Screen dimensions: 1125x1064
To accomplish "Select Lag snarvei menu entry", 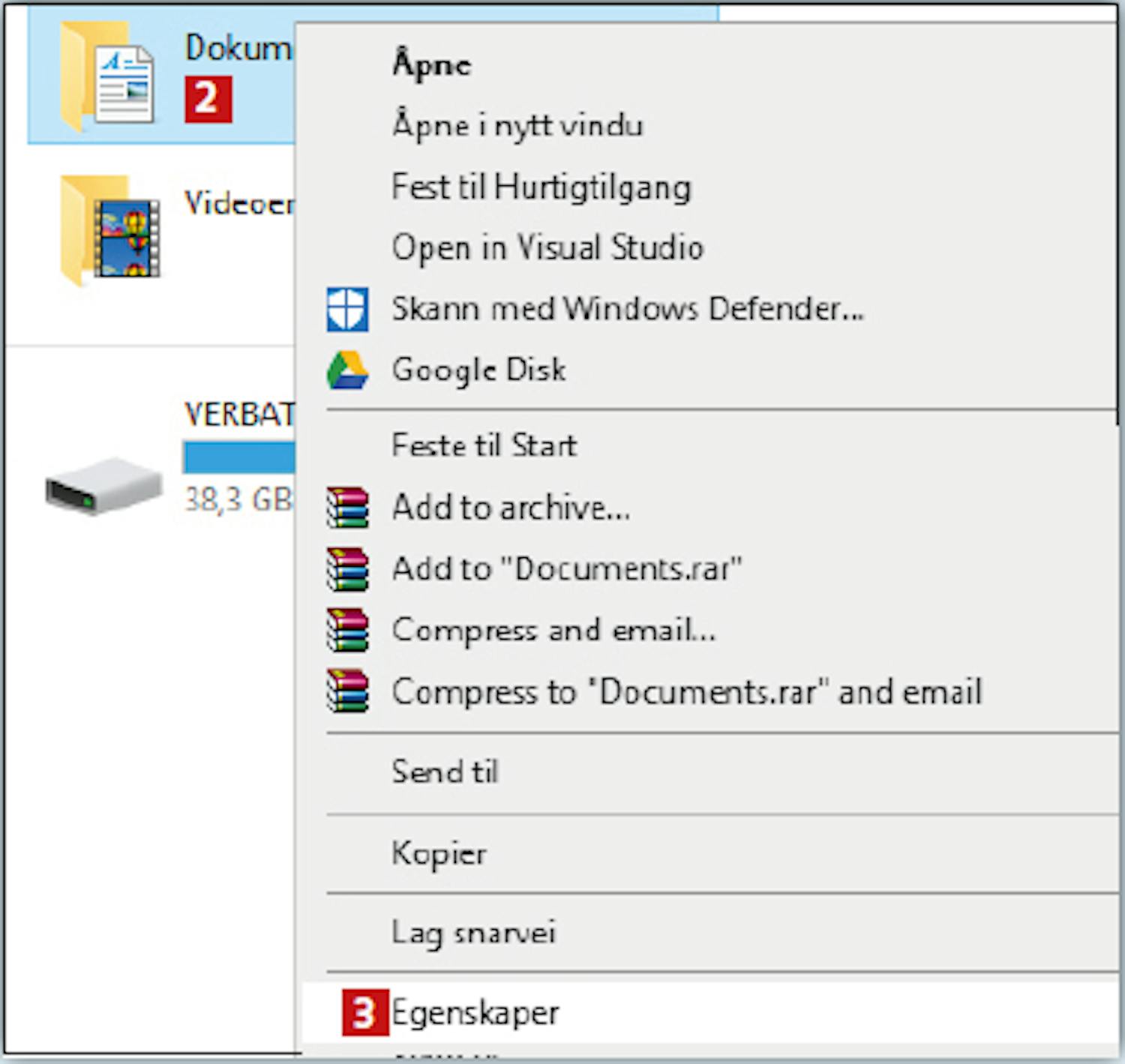I will 473,933.
